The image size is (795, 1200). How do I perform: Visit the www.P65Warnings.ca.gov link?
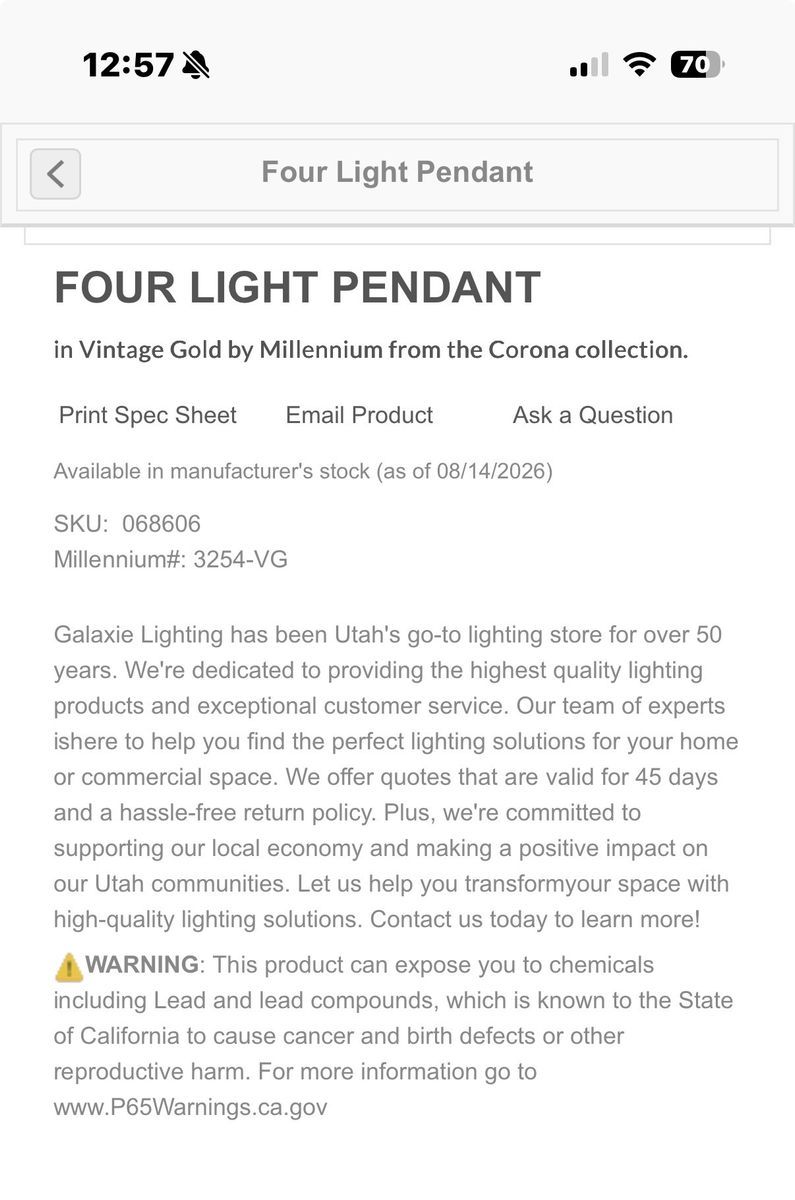click(x=190, y=1107)
